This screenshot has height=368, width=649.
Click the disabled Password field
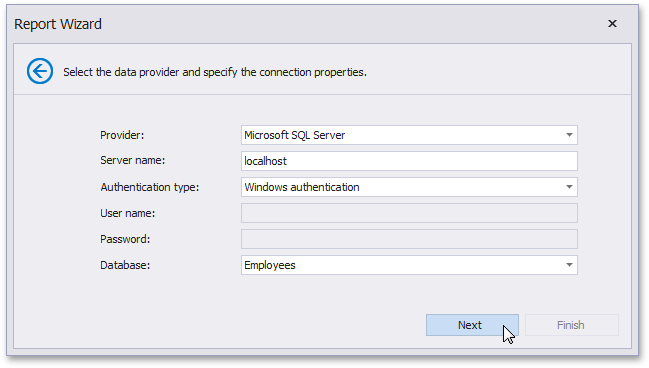click(x=409, y=239)
